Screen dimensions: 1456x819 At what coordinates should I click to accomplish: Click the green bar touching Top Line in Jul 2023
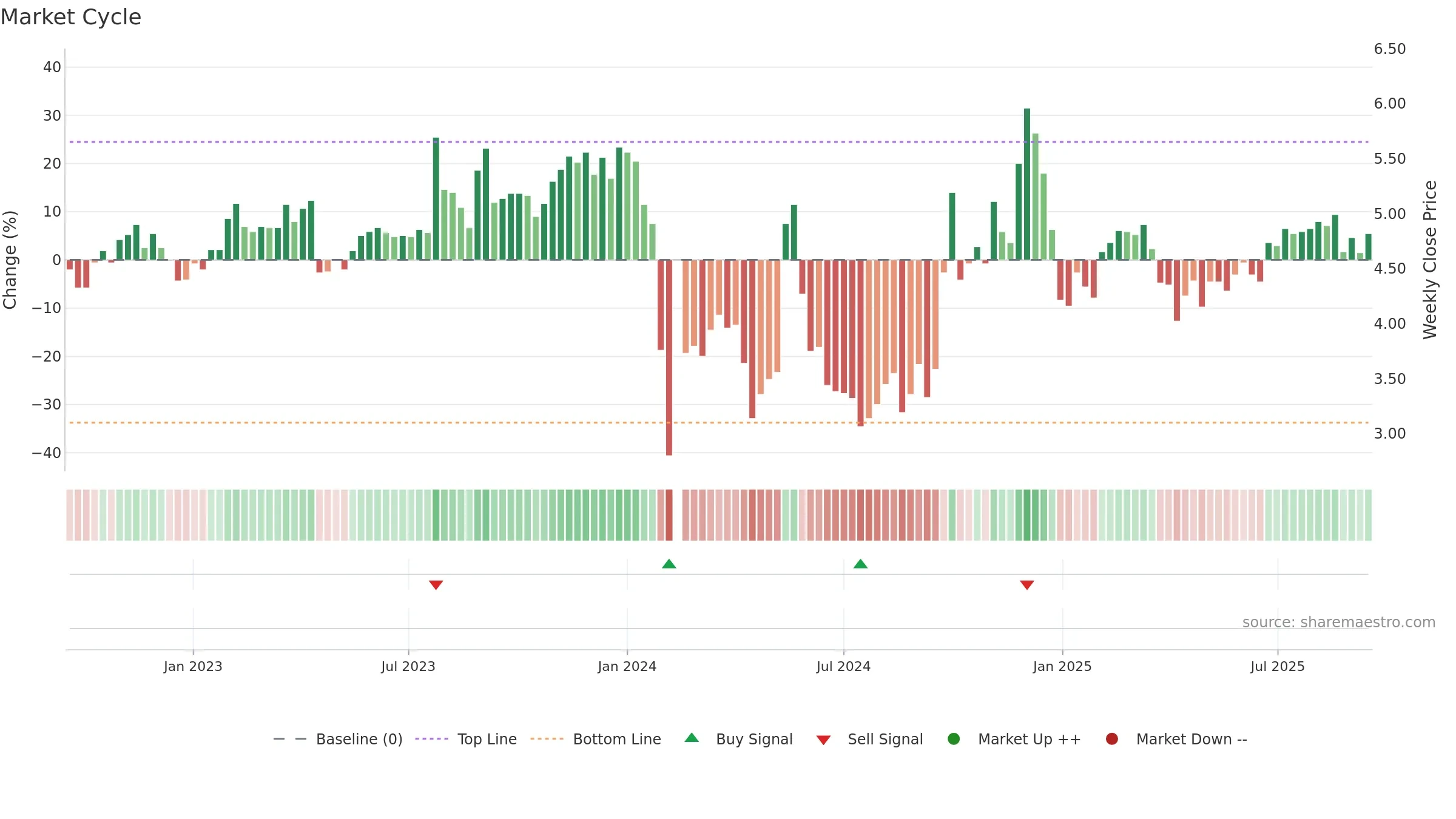tap(436, 198)
